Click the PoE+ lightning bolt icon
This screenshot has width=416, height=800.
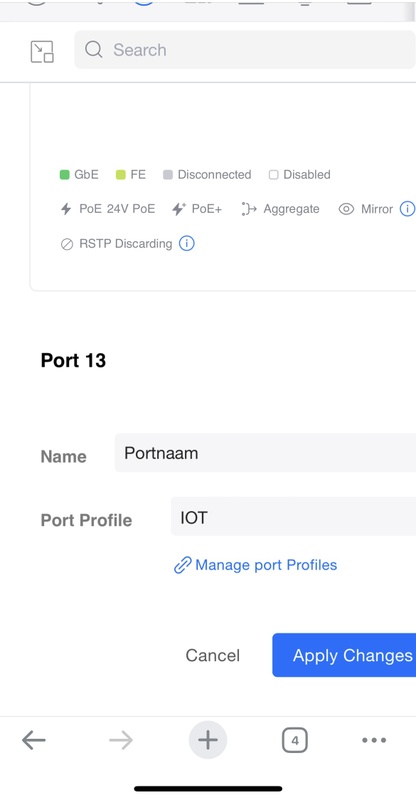coord(178,209)
